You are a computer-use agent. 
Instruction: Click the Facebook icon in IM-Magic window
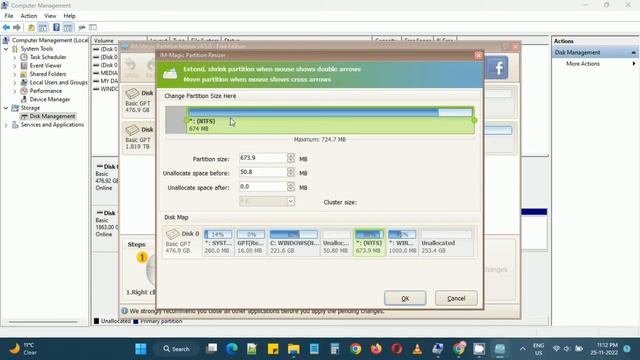click(497, 68)
